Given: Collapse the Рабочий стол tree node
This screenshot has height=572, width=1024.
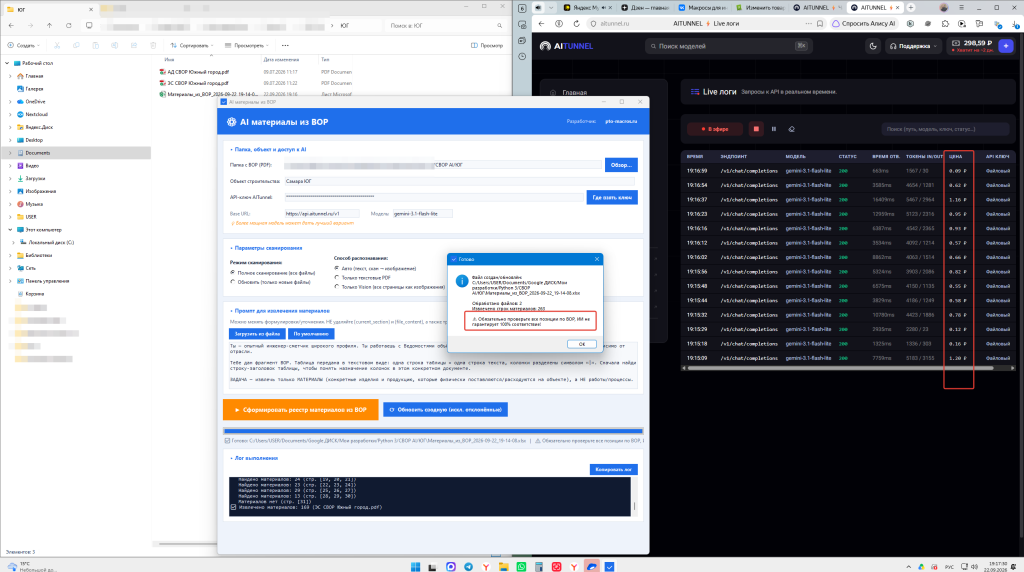Looking at the screenshot, I should click(7, 63).
